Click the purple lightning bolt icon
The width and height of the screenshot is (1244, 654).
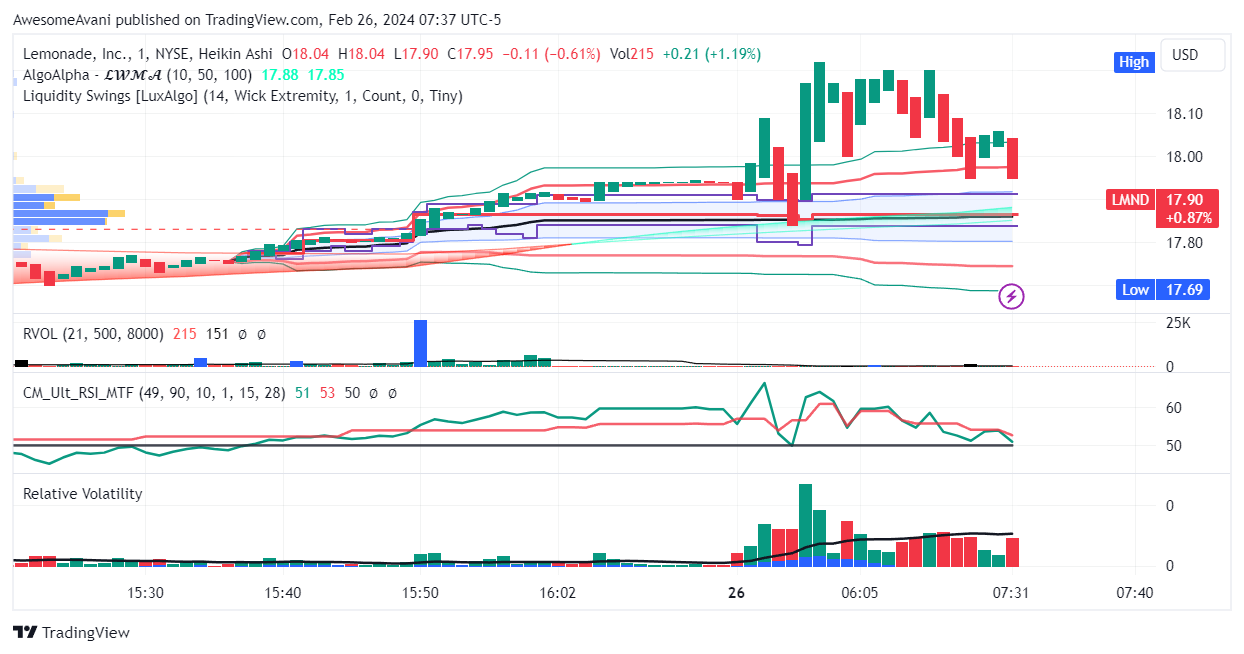click(1012, 296)
